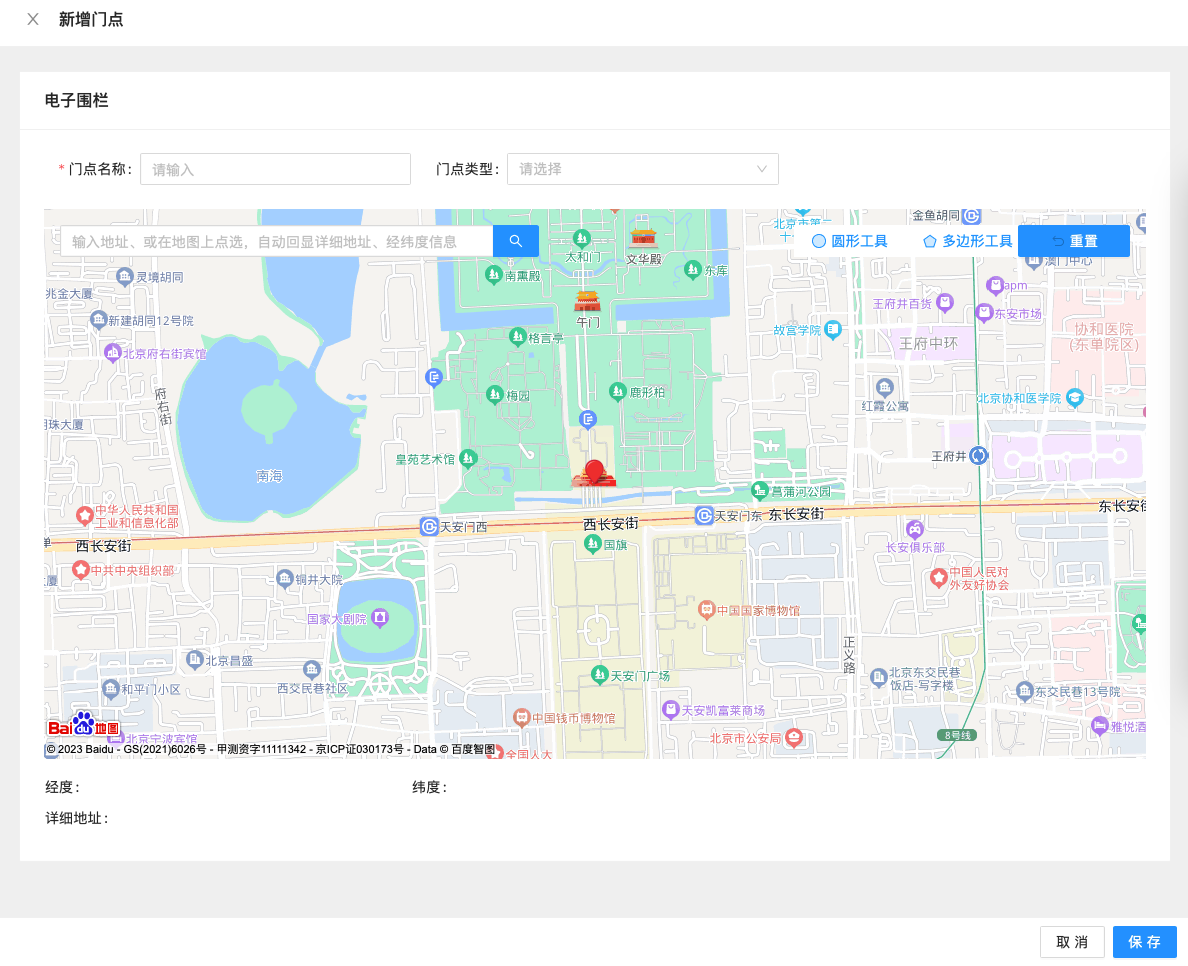Click the 格言亭 tree icon

(517, 336)
